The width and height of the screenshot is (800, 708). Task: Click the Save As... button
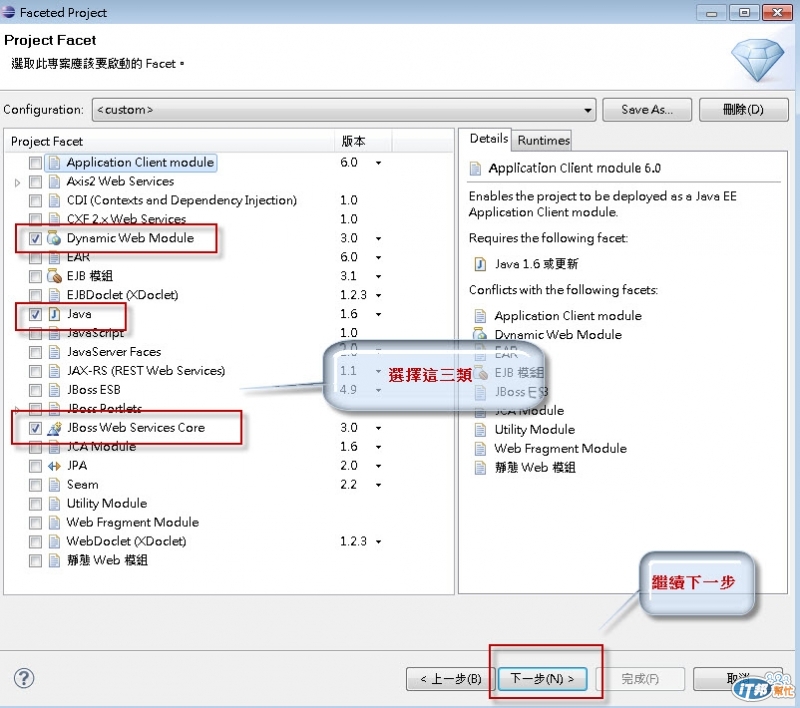(x=647, y=110)
